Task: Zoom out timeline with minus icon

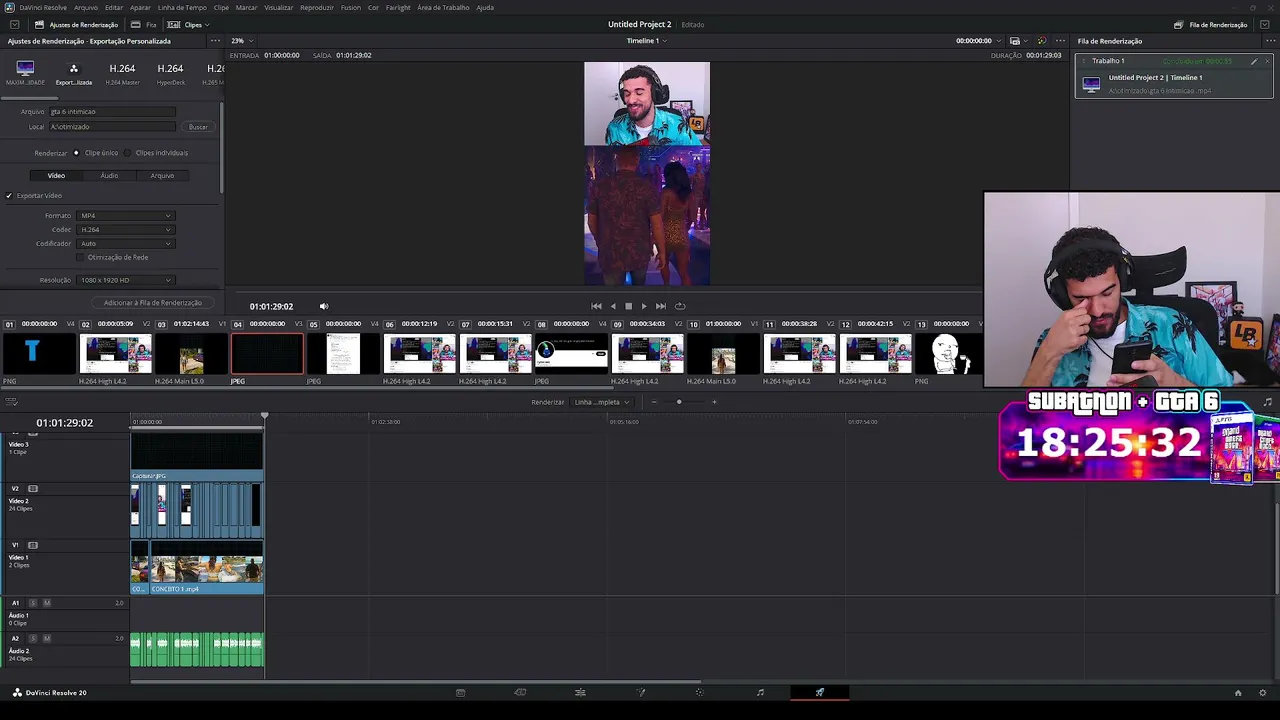Action: coord(654,402)
